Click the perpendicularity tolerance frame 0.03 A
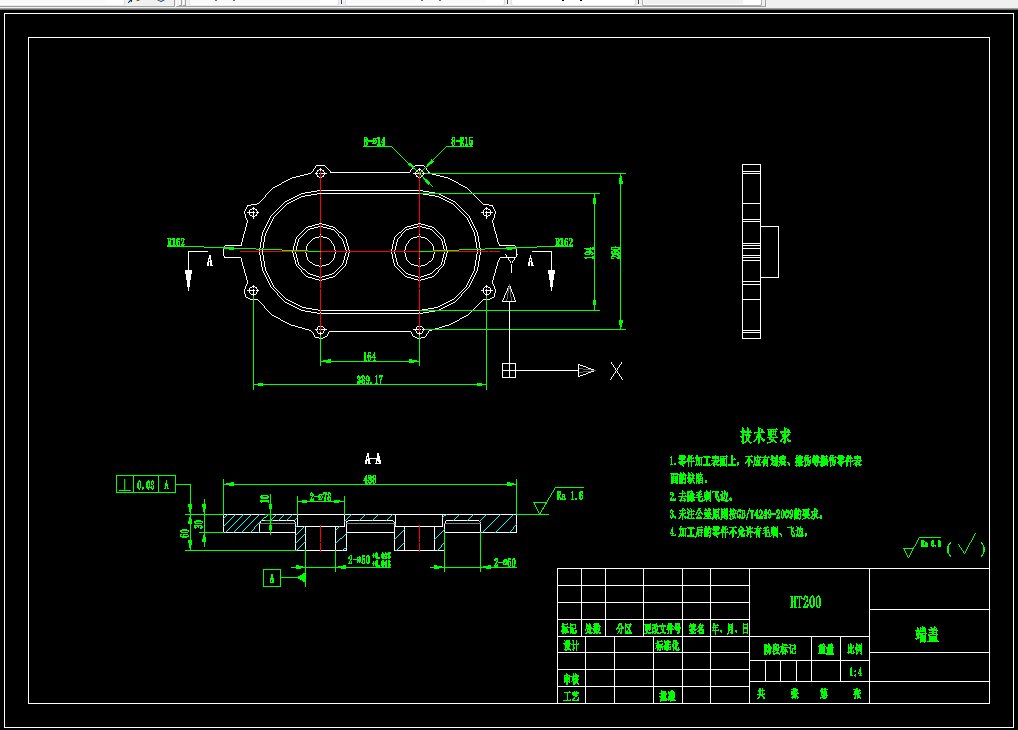1018x730 pixels. (146, 485)
